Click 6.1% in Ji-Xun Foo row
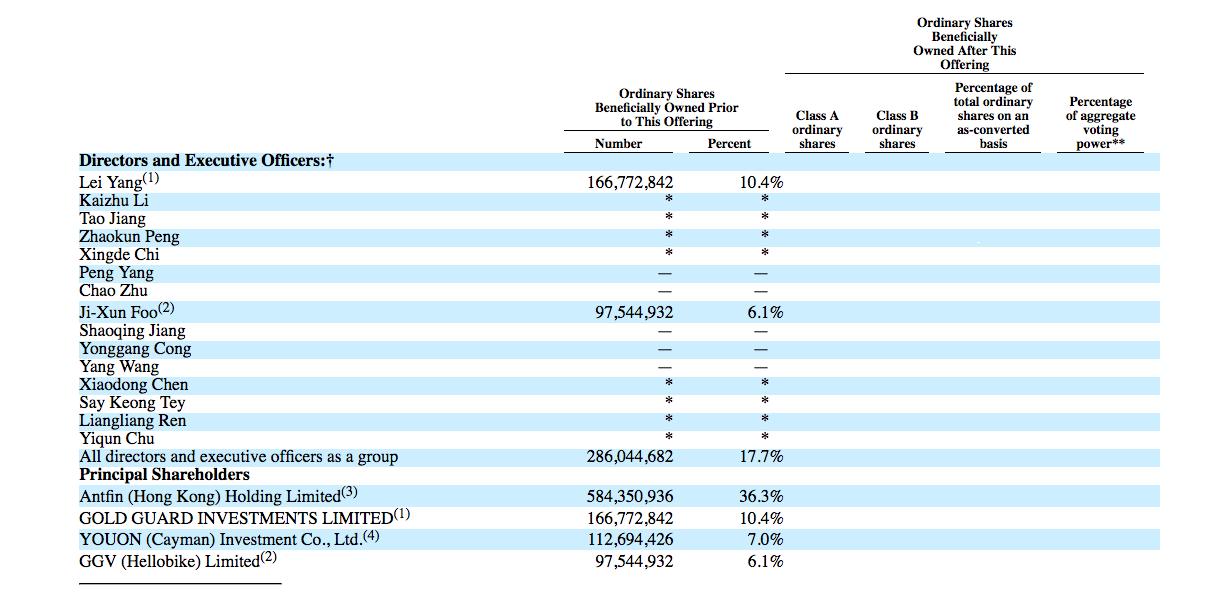The height and width of the screenshot is (597, 1226). (765, 312)
